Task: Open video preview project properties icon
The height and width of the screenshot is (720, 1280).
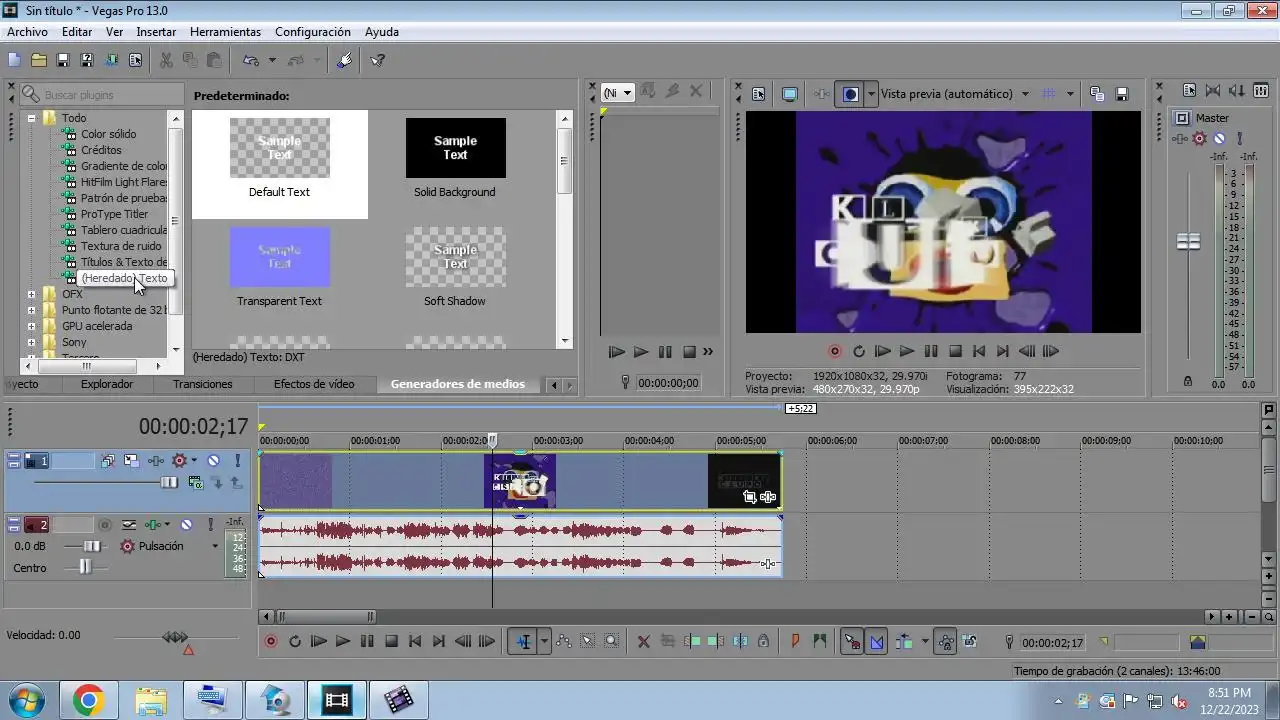Action: click(759, 94)
